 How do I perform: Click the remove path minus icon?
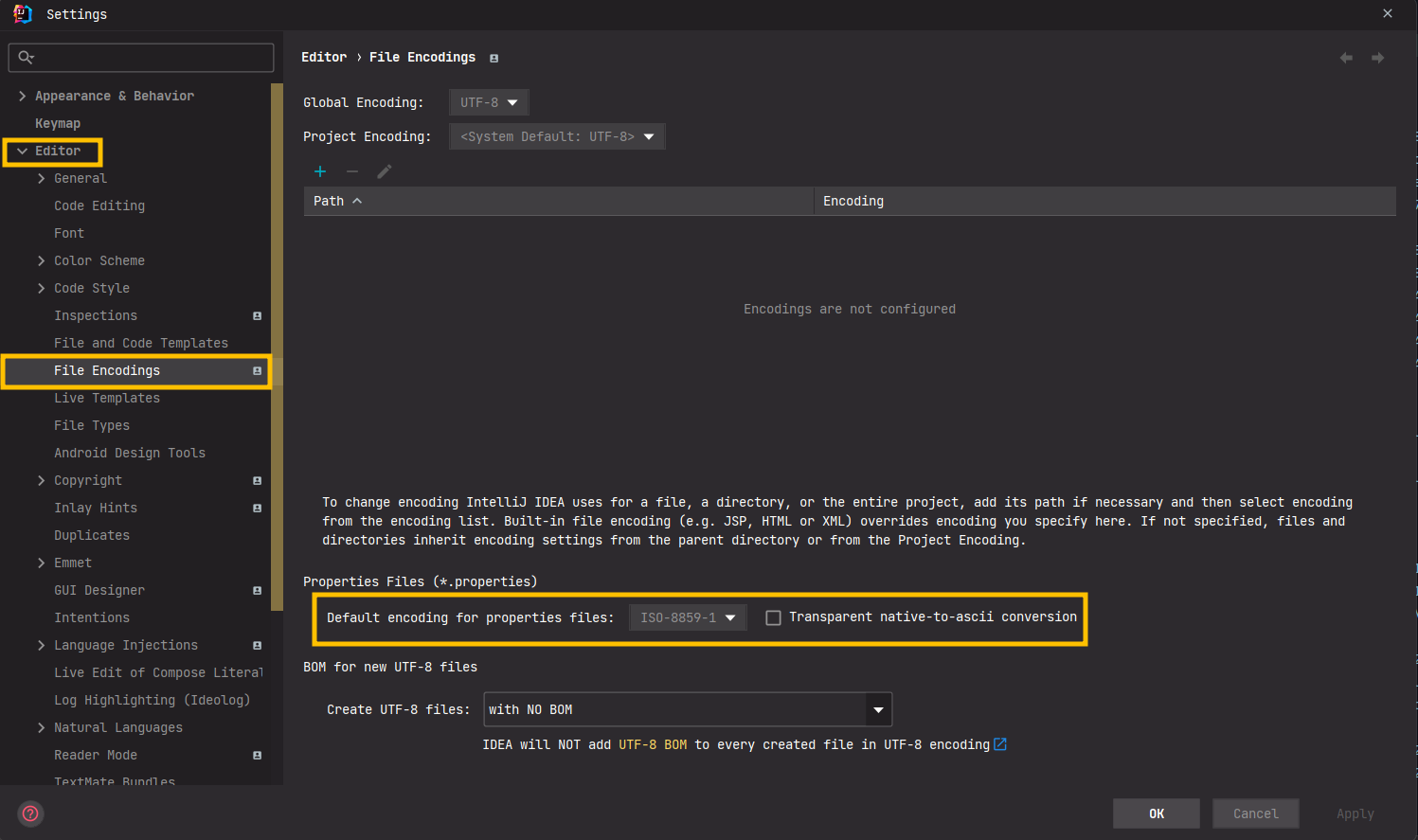coord(352,171)
